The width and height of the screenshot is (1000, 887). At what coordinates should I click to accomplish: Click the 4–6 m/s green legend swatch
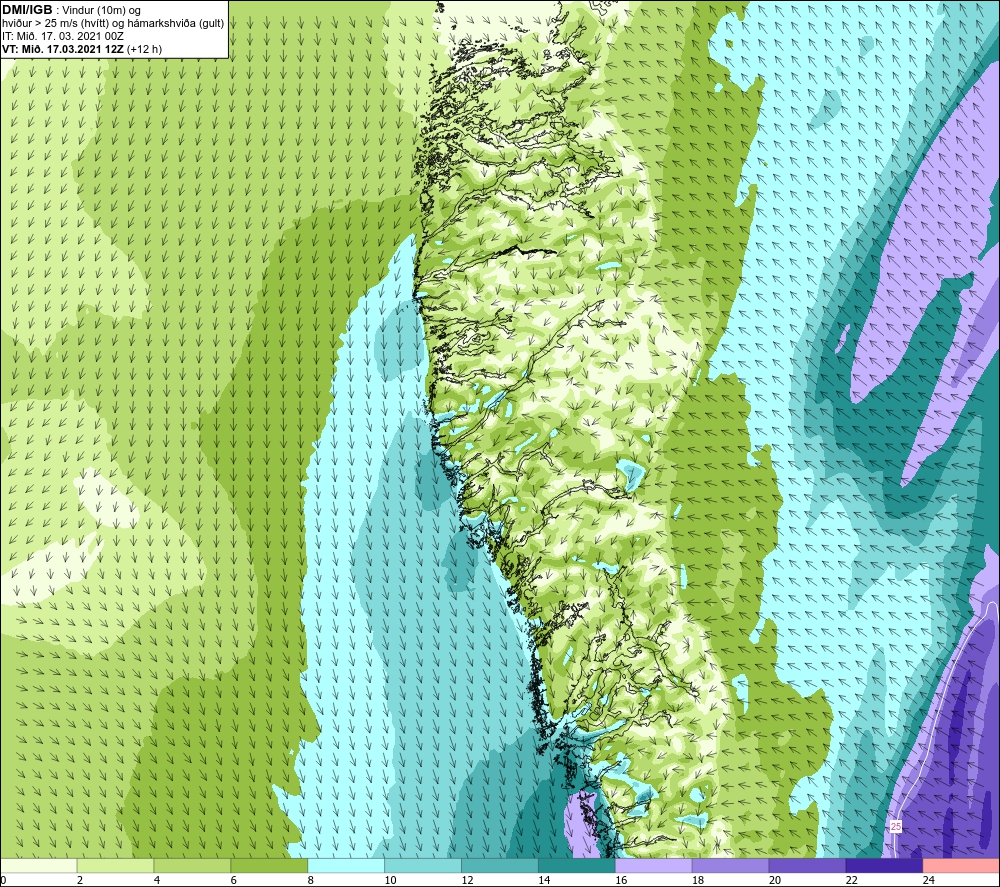point(193,865)
